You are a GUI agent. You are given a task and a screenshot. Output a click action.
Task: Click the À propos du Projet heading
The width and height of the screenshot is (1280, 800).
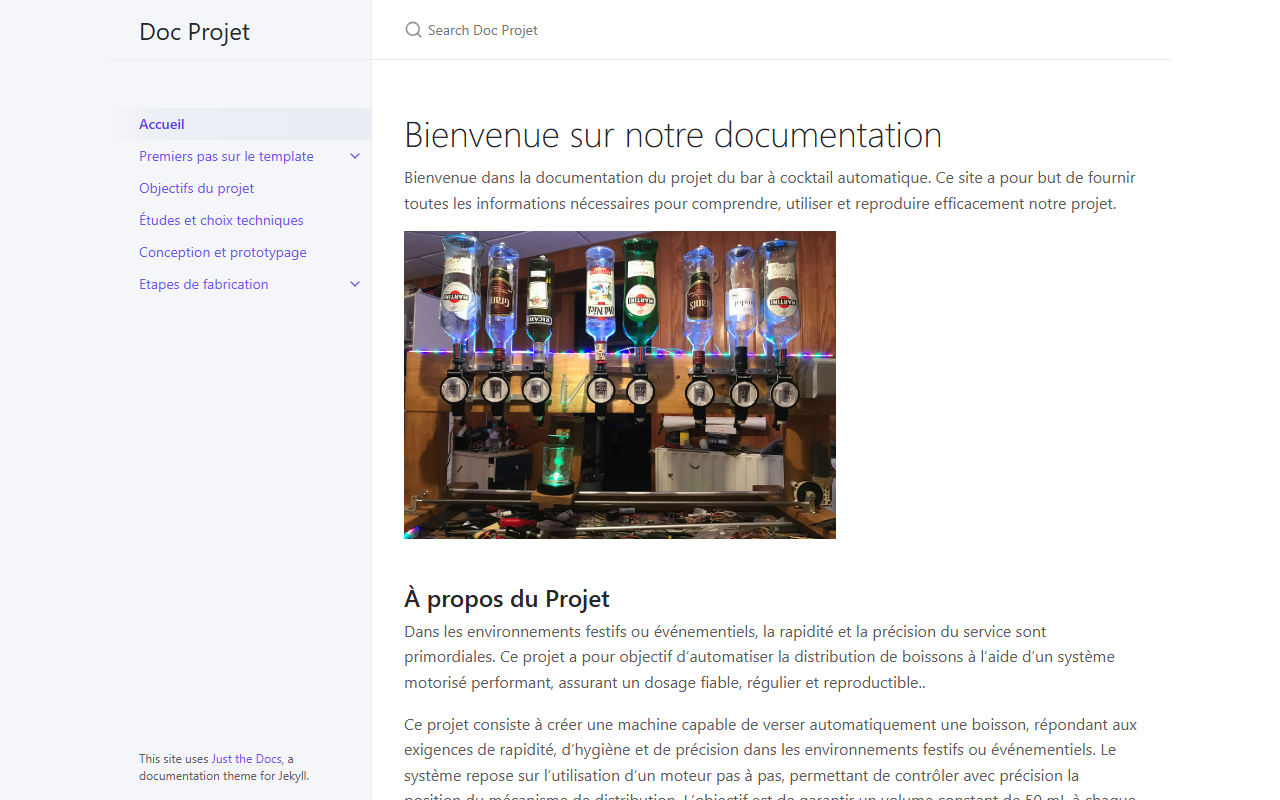click(x=507, y=599)
